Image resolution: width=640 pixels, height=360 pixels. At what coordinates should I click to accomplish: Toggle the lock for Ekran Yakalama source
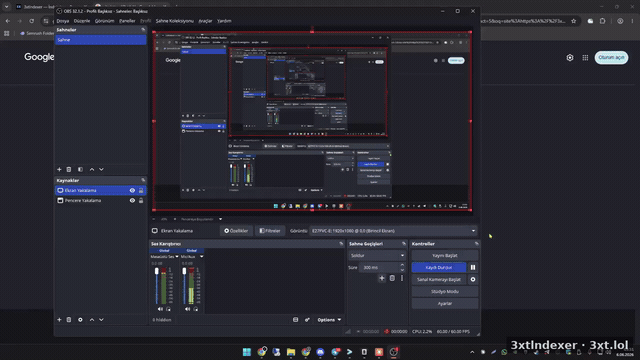[141, 191]
